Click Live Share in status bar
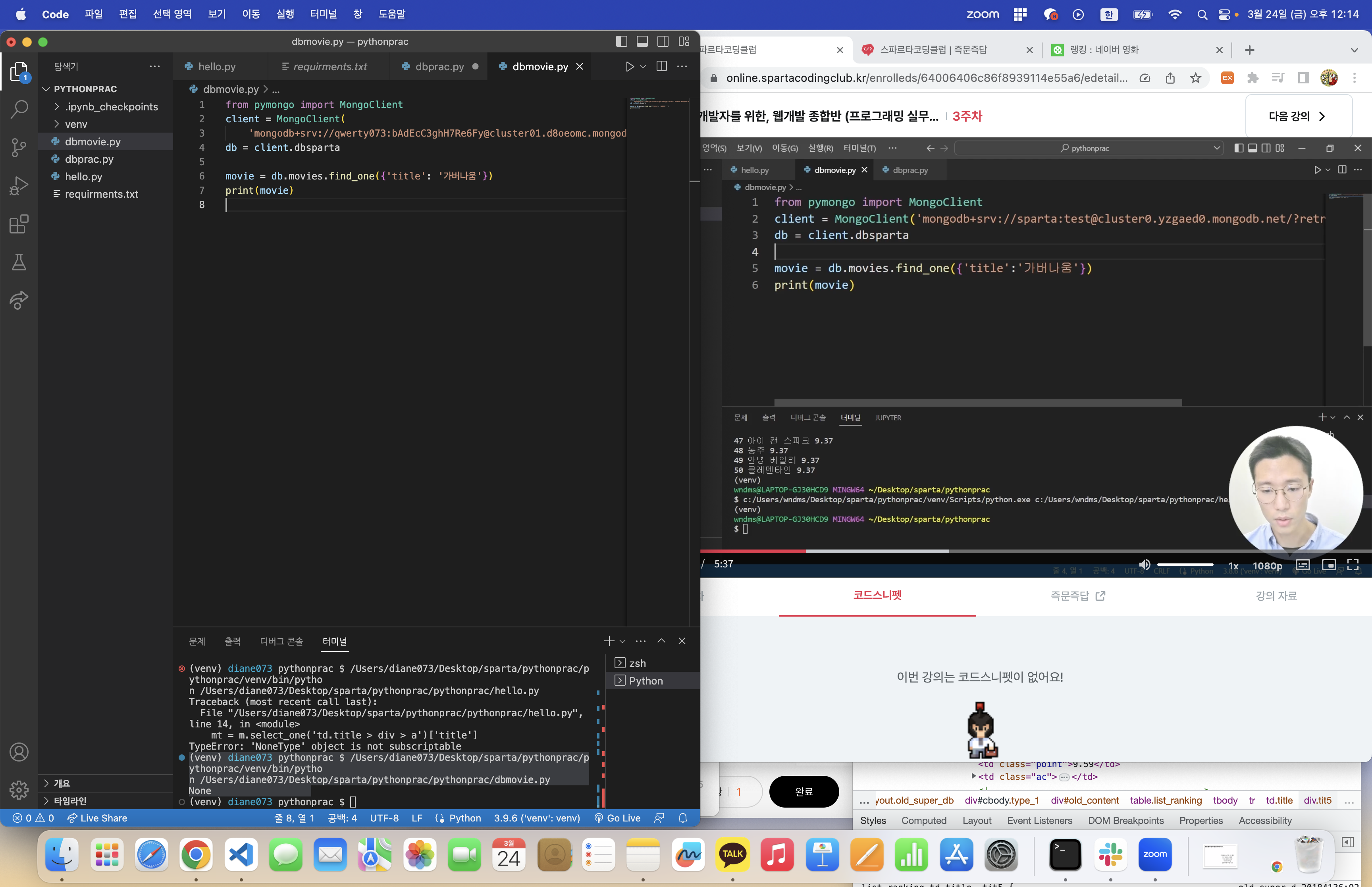 97,818
